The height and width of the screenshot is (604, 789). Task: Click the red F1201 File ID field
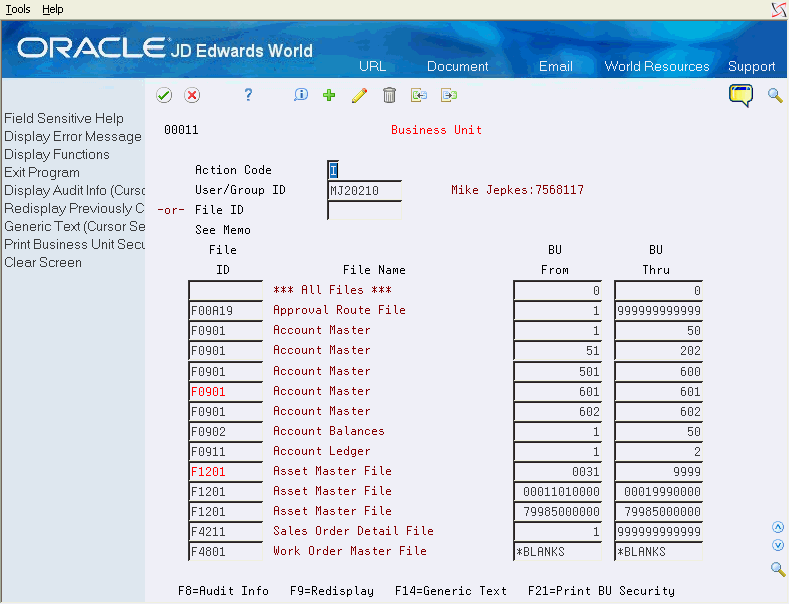click(225, 472)
